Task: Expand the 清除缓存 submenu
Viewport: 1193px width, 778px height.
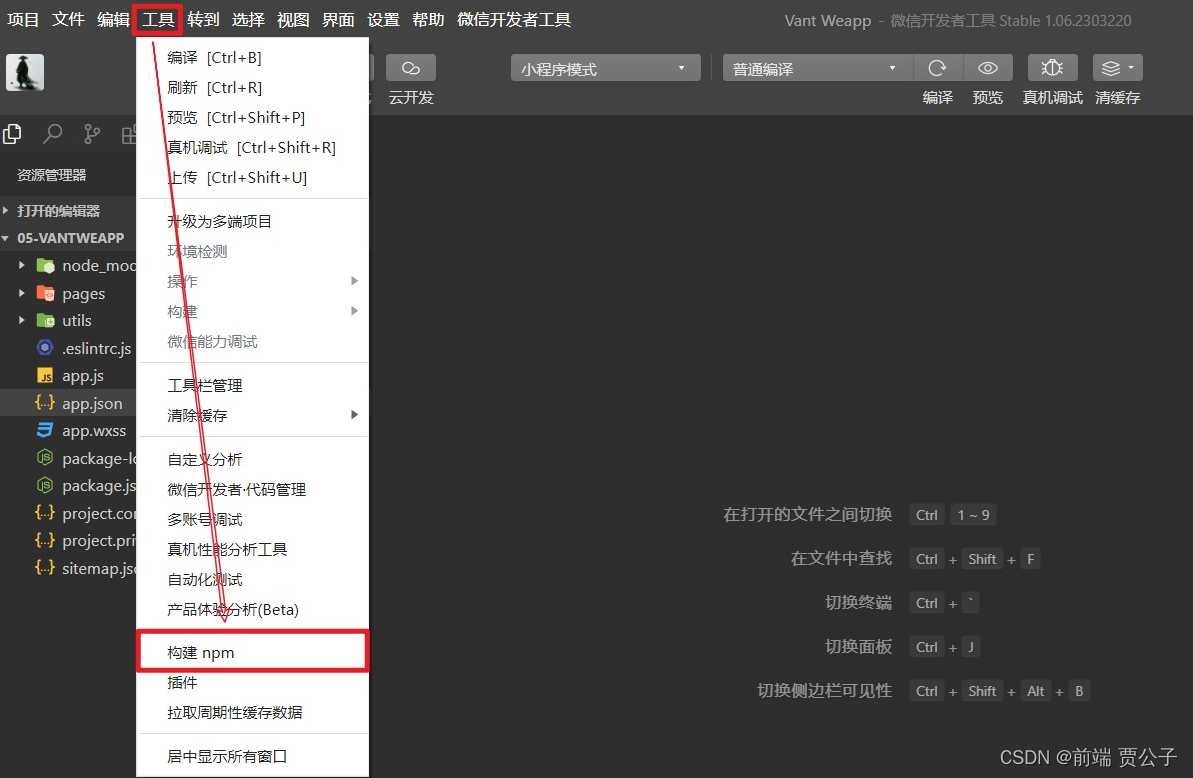Action: pos(253,415)
